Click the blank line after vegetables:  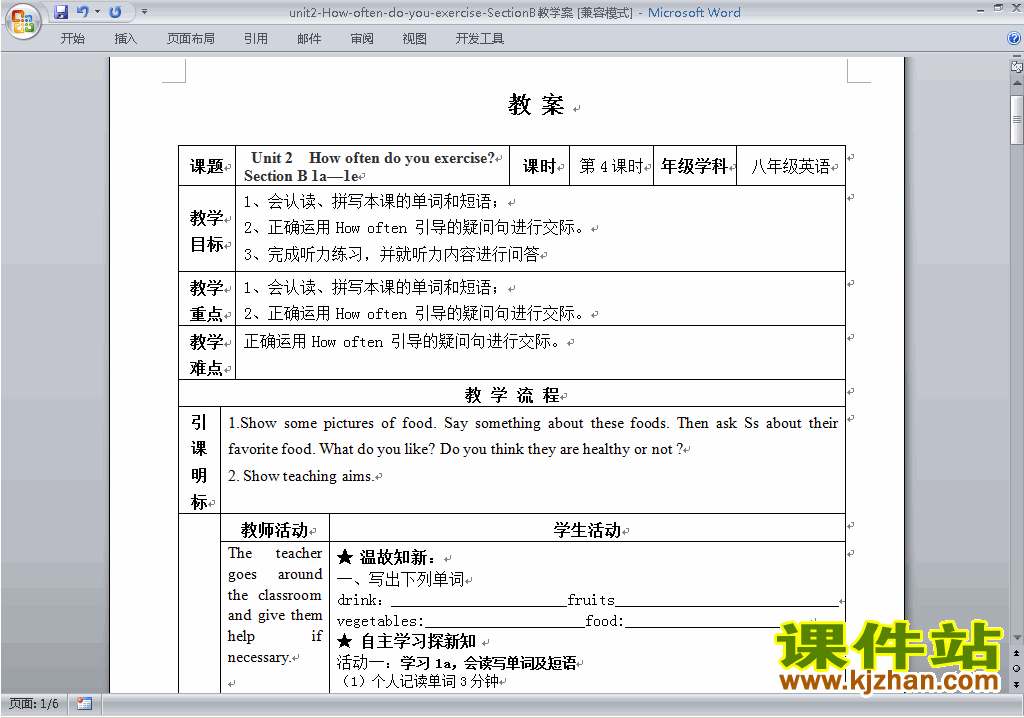504,621
